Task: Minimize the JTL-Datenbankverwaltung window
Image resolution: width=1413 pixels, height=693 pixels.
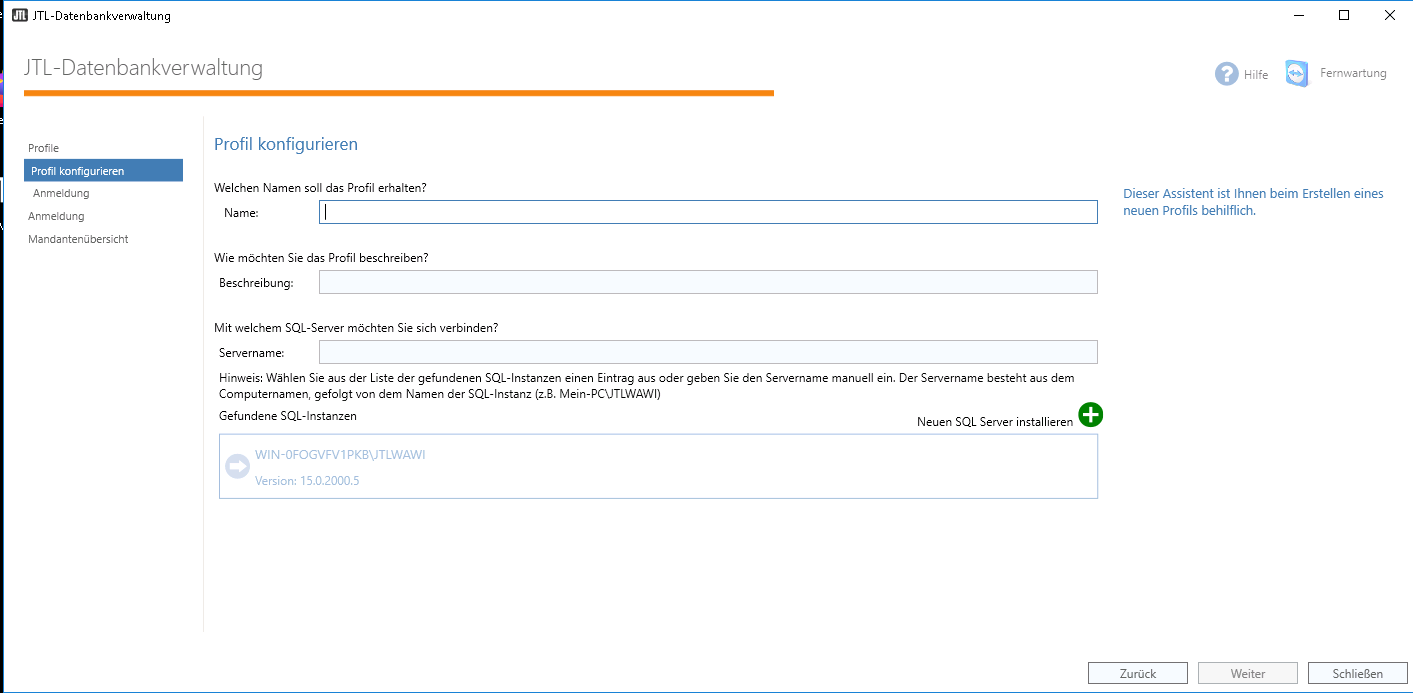Action: (1298, 15)
